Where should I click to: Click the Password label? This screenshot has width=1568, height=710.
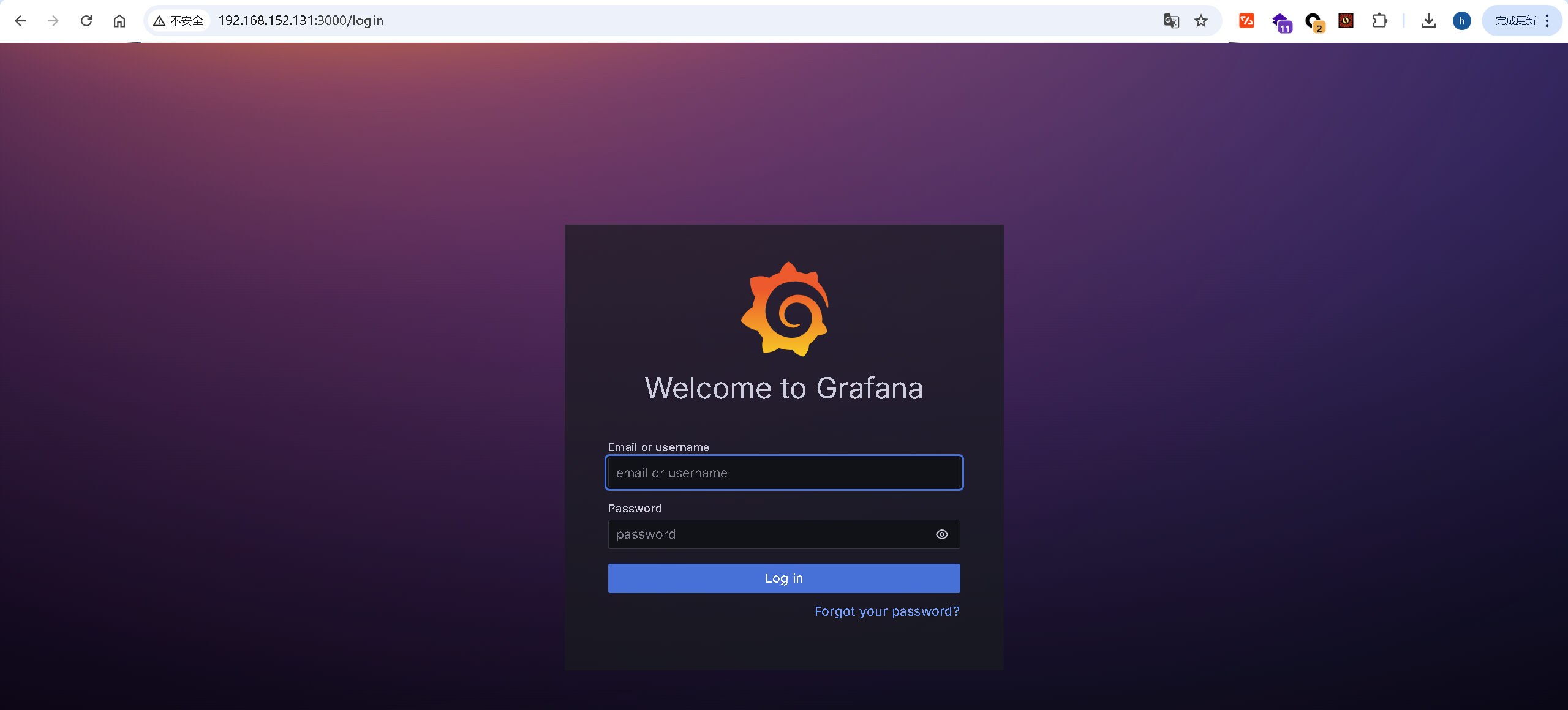[635, 509]
